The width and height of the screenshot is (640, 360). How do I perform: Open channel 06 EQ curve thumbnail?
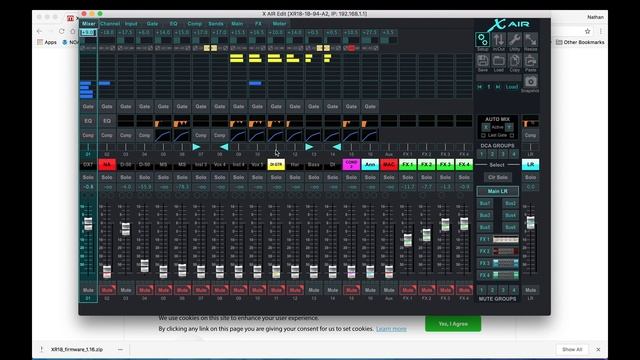tap(182, 121)
